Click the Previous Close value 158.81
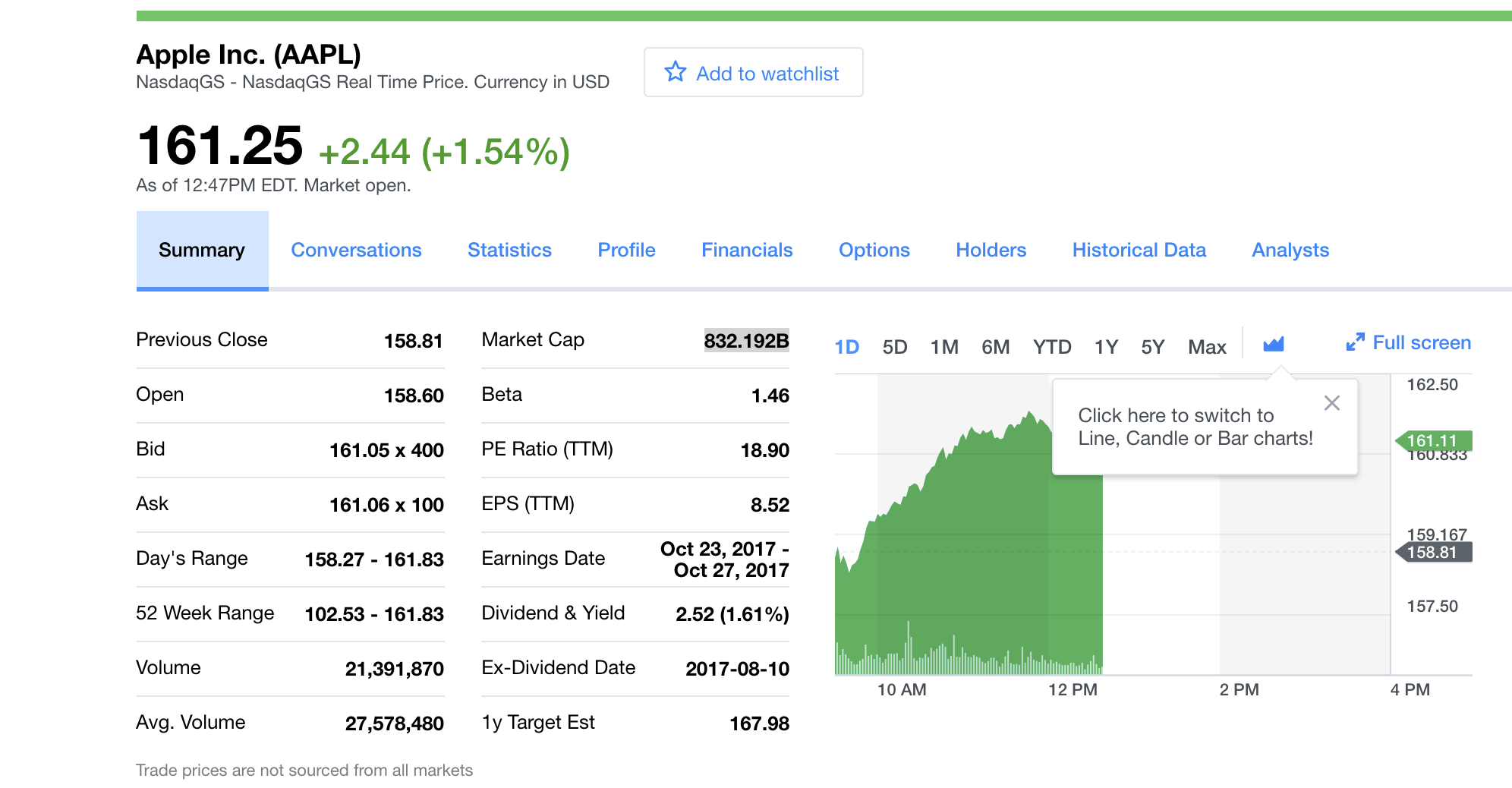 [x=413, y=341]
